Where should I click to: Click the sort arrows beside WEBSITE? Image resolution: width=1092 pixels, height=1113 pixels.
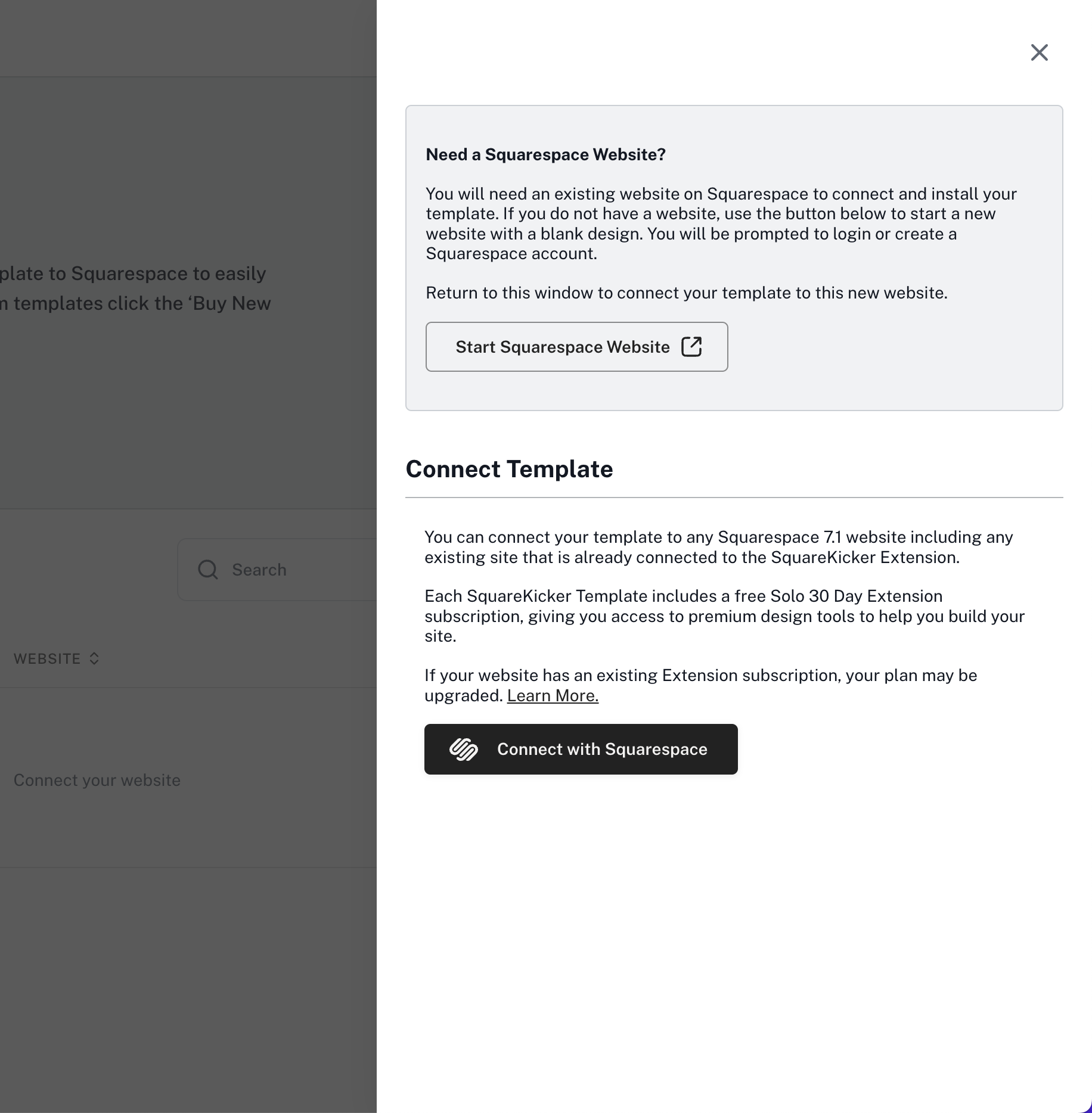tap(94, 658)
